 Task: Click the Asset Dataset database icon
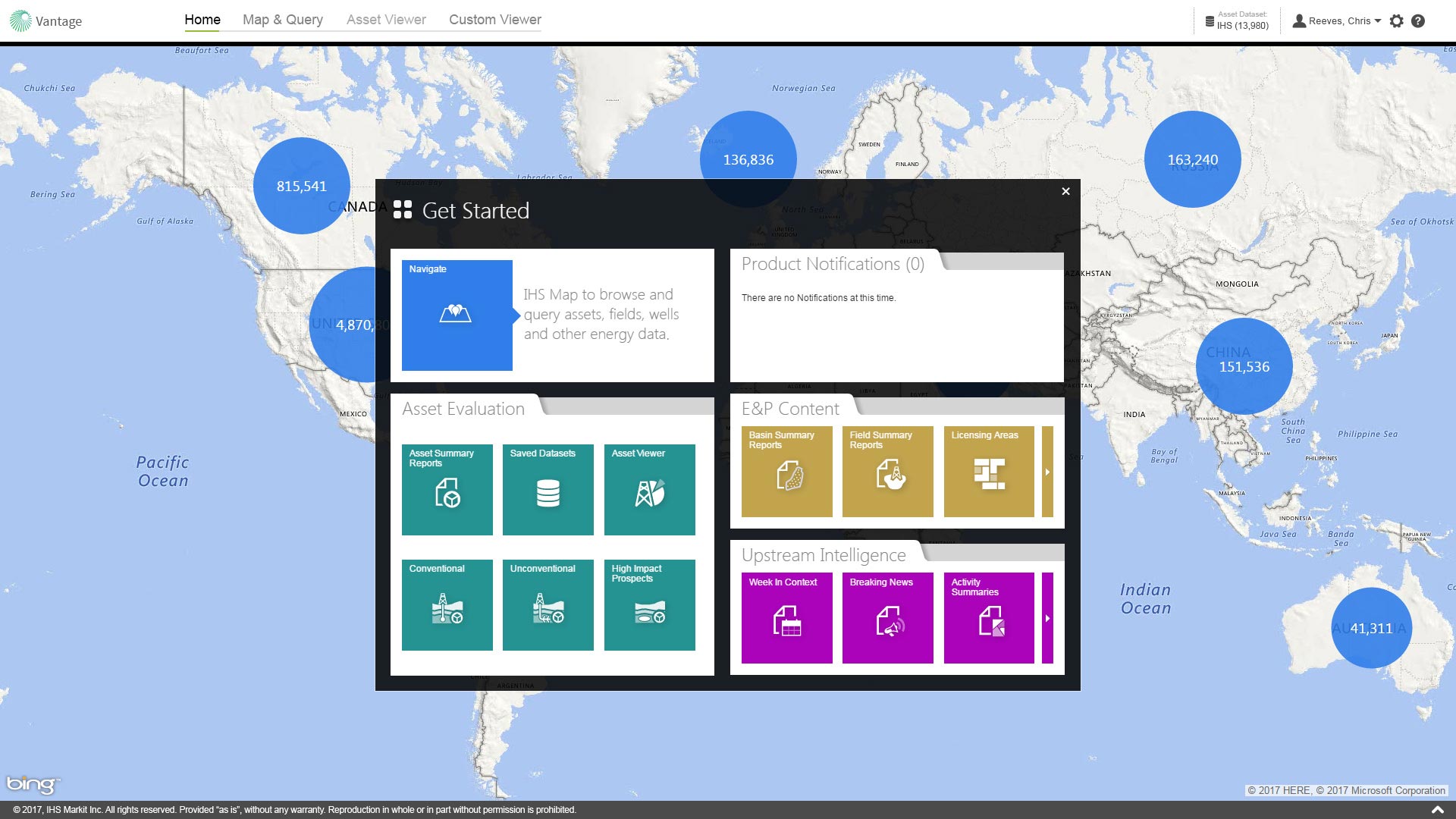click(1210, 21)
